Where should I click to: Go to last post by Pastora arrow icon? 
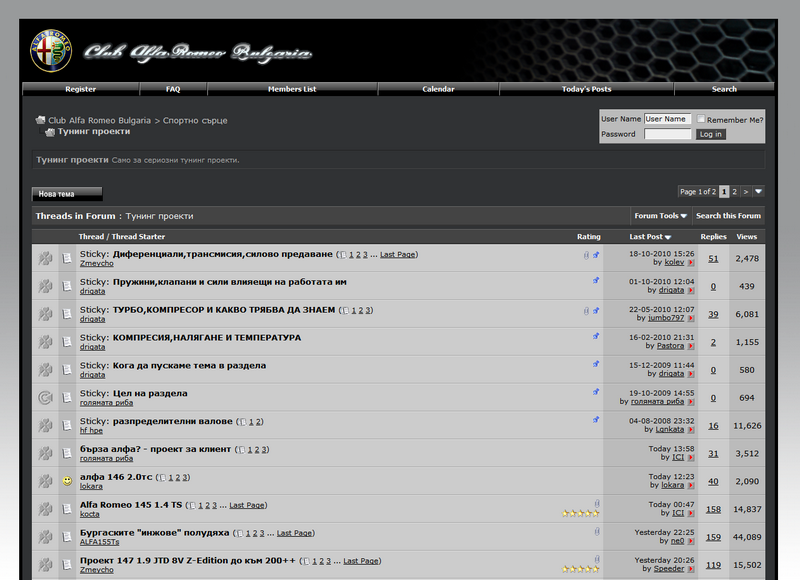(x=691, y=346)
